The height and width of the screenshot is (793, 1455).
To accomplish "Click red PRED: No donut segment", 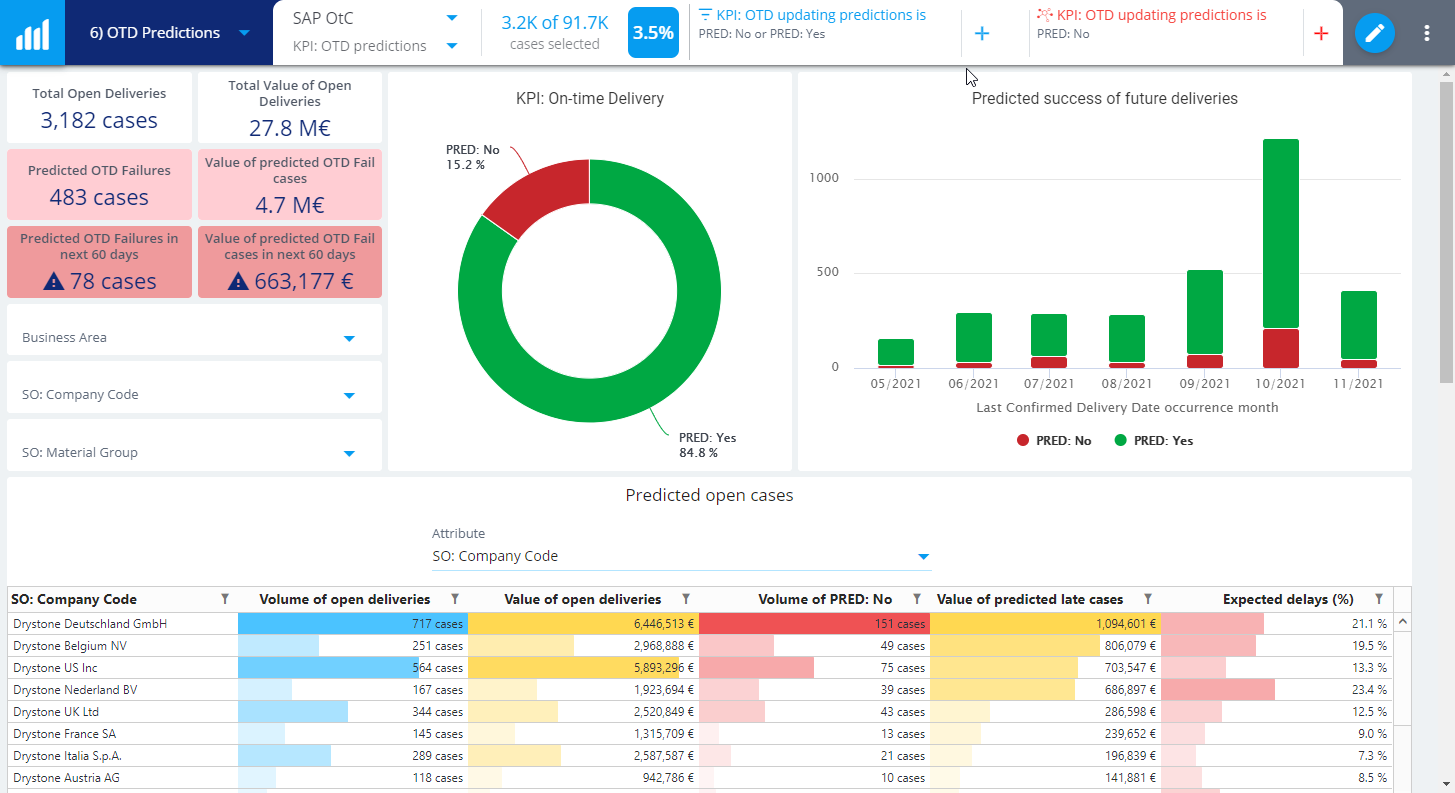I will click(541, 193).
